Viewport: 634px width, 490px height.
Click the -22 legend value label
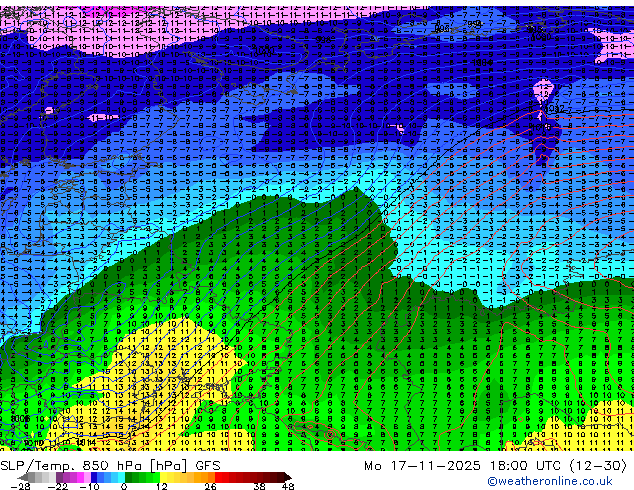pos(58,486)
